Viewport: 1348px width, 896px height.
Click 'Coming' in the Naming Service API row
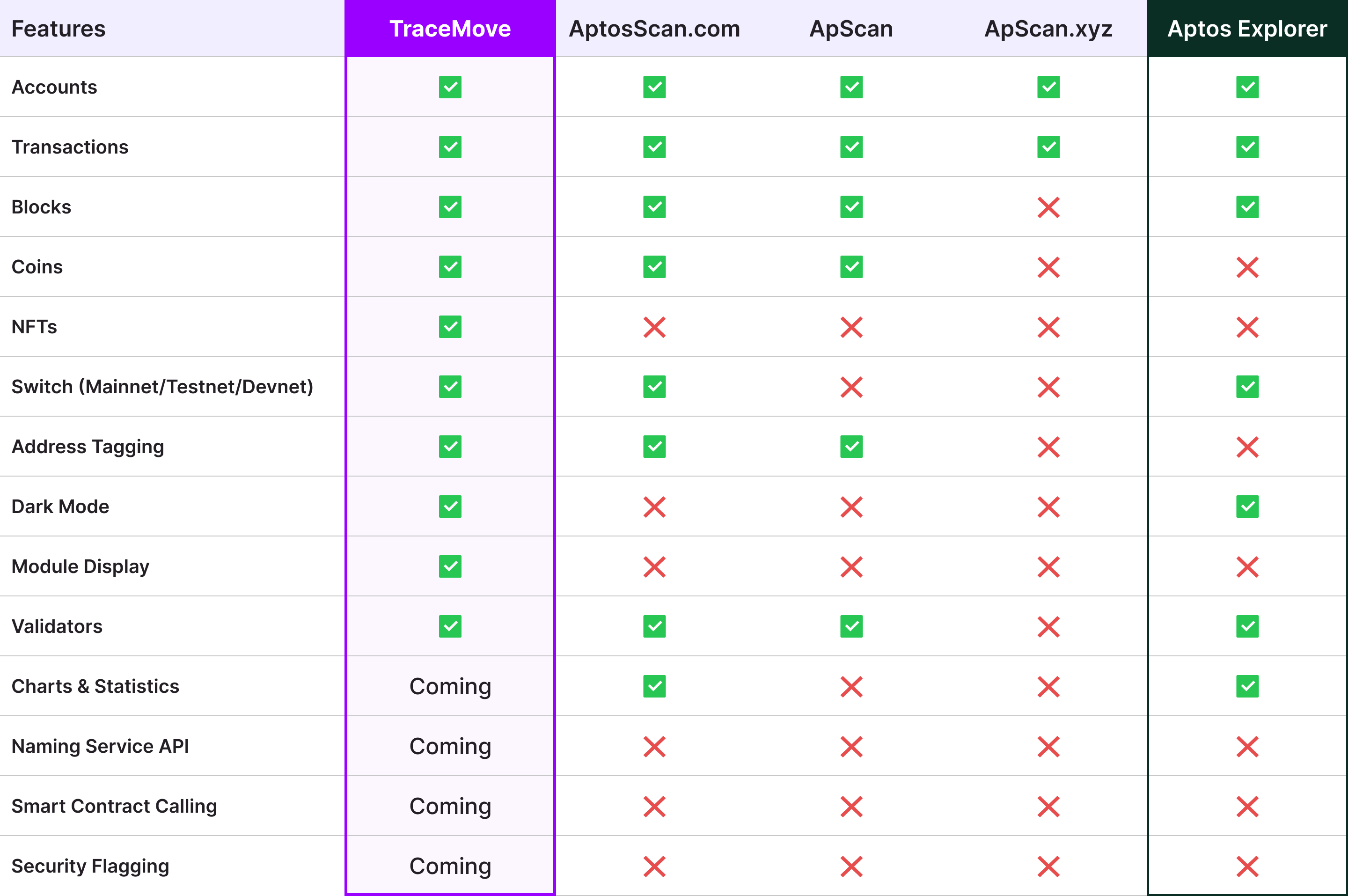pyautogui.click(x=450, y=746)
